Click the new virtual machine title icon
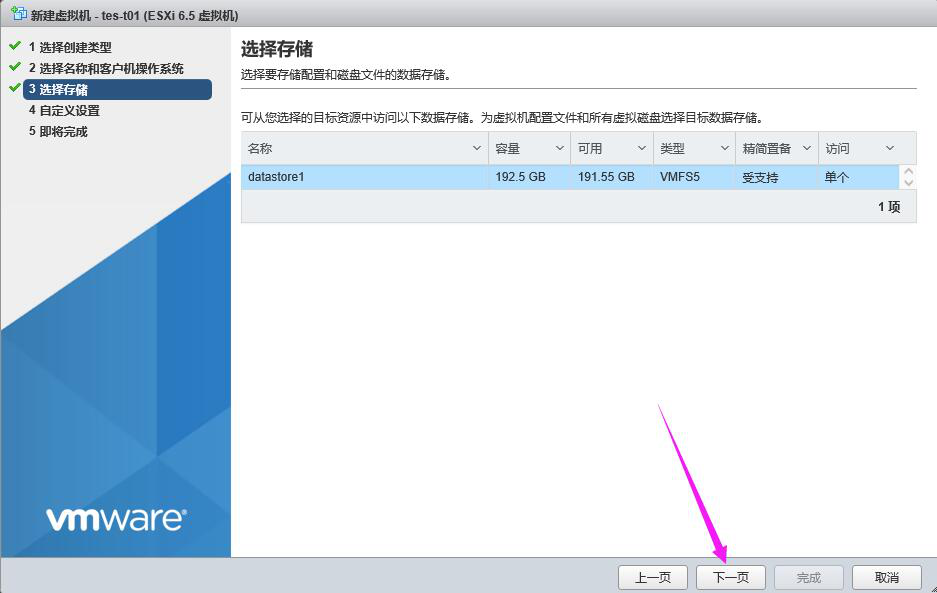The height and width of the screenshot is (593, 937). [19, 13]
